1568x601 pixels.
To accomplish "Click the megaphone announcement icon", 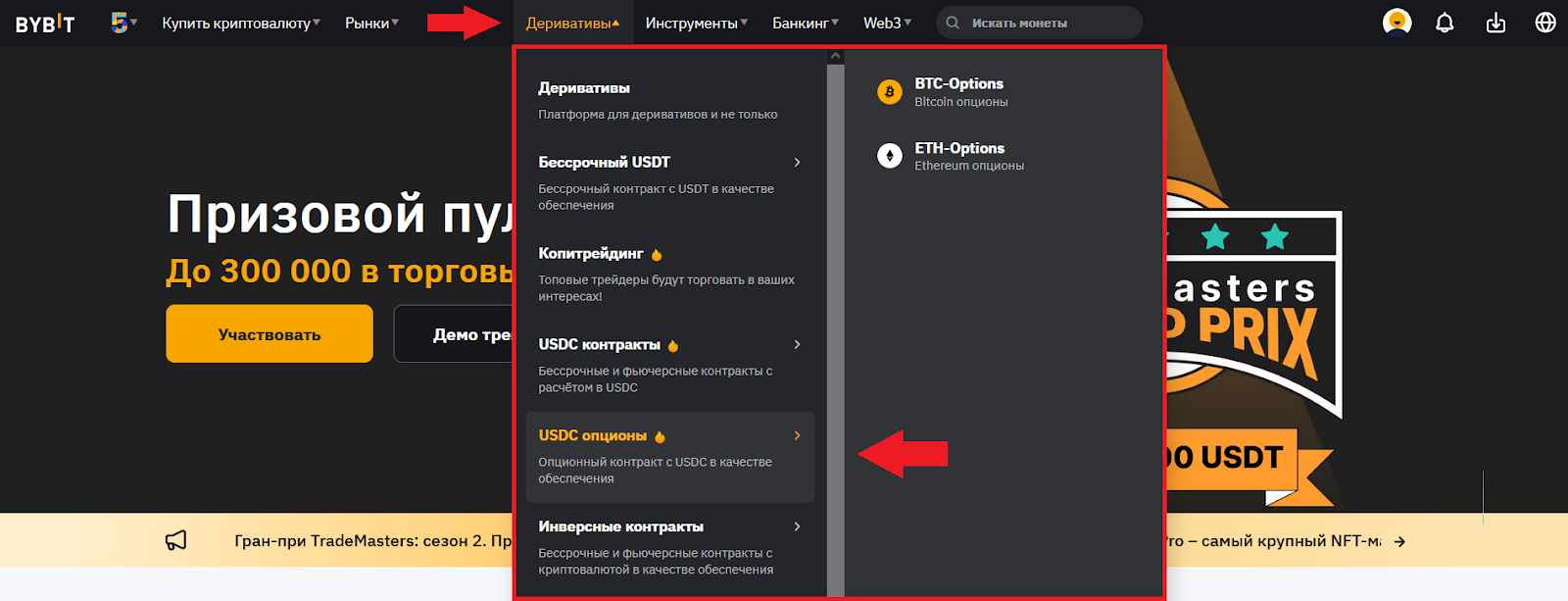I will coord(176,540).
